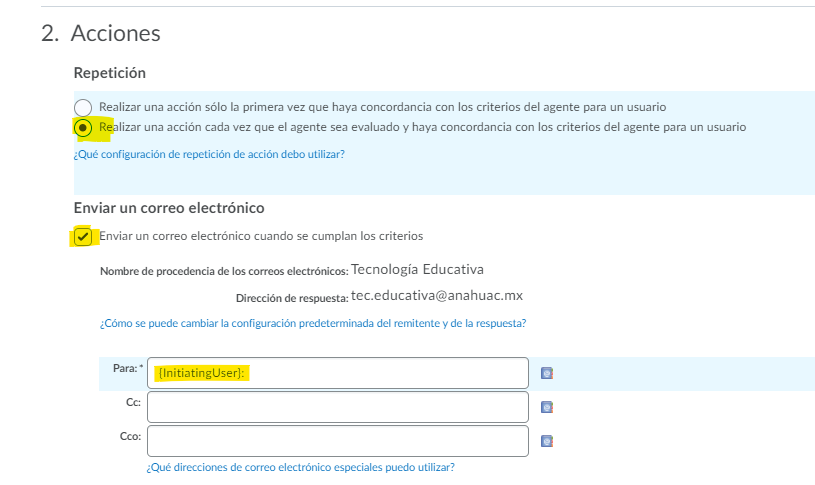Screen dimensions: 815x485
Task: Click the '2. Acciones' section heading
Action: [x=100, y=33]
